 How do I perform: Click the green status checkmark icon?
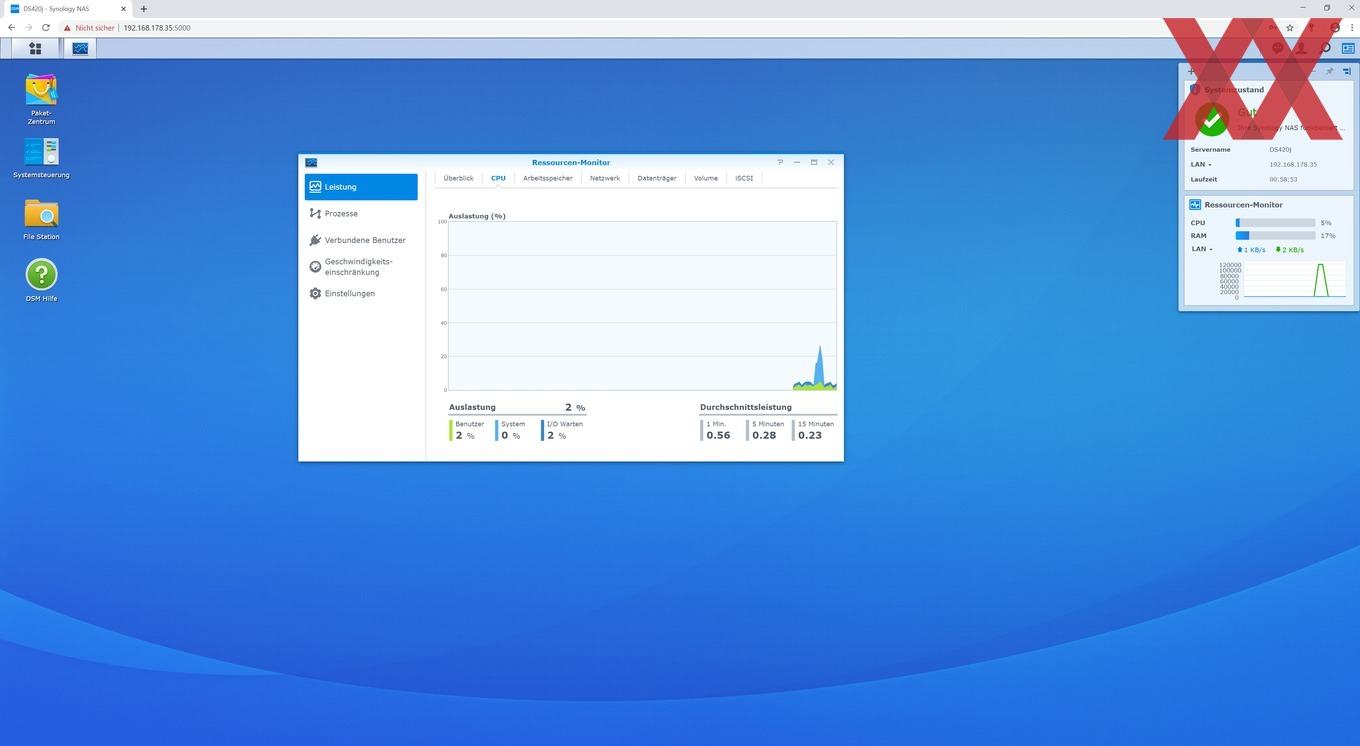tap(1212, 121)
